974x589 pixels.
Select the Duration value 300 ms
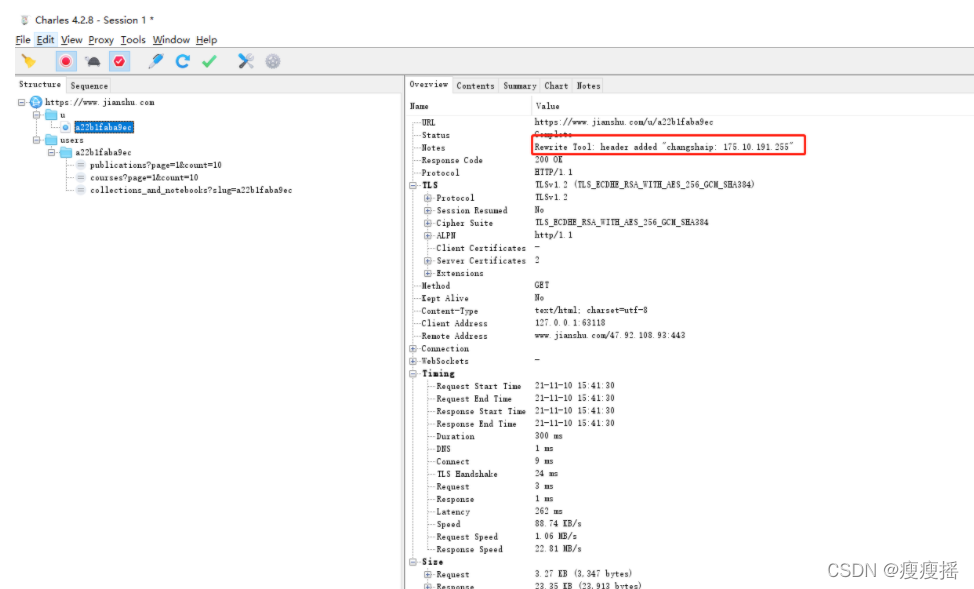pyautogui.click(x=548, y=436)
